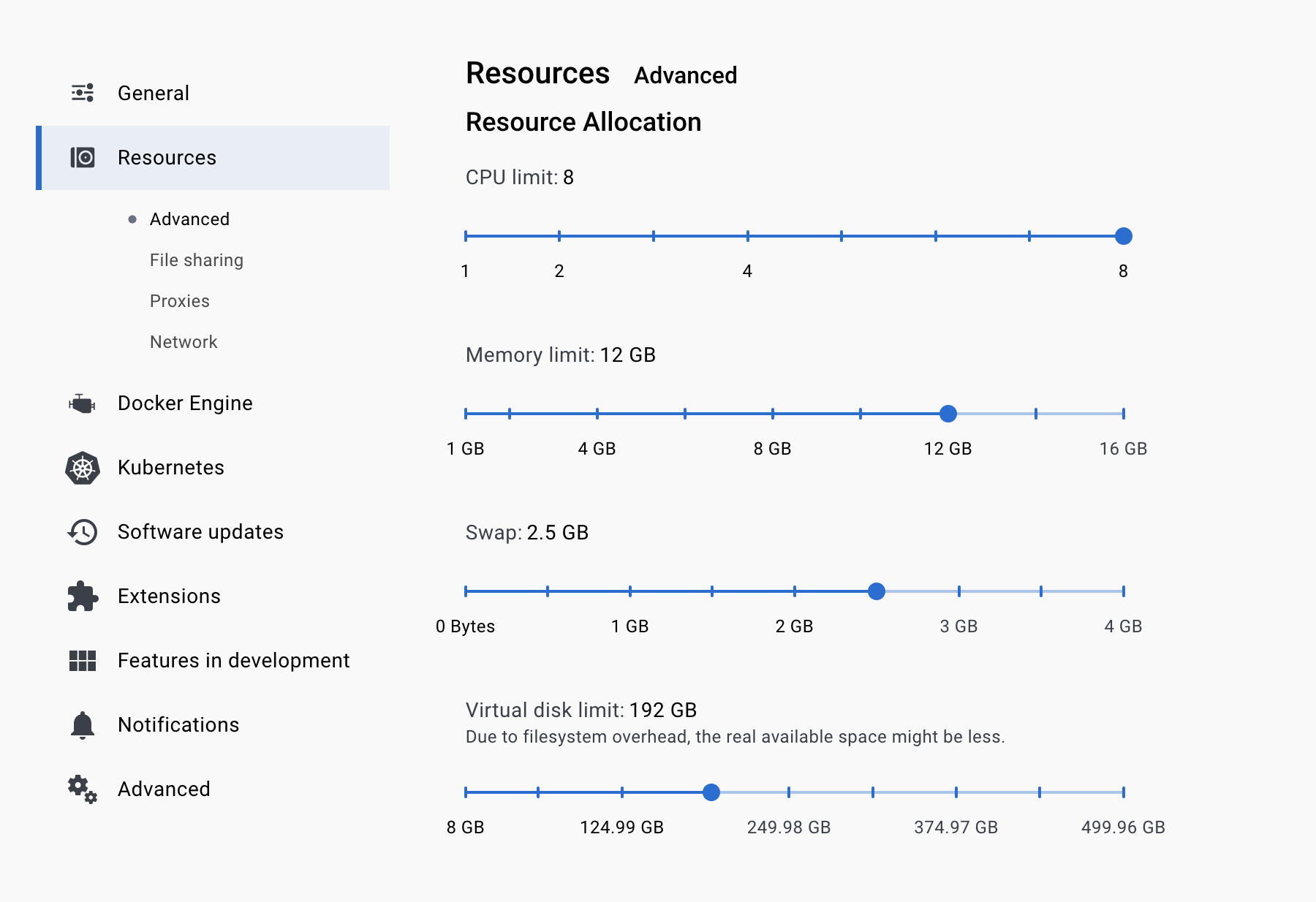Click the 'Resources' page title
Viewport: 1316px width, 902px height.
click(x=538, y=74)
